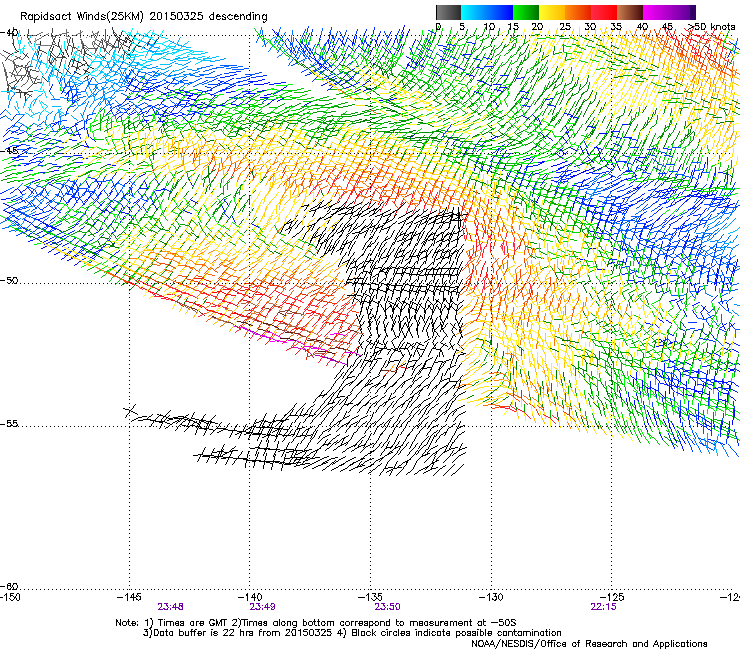Image resolution: width=740 pixels, height=650 pixels.
Task: Click the '-125' longitude axis label
Action: coord(612,597)
